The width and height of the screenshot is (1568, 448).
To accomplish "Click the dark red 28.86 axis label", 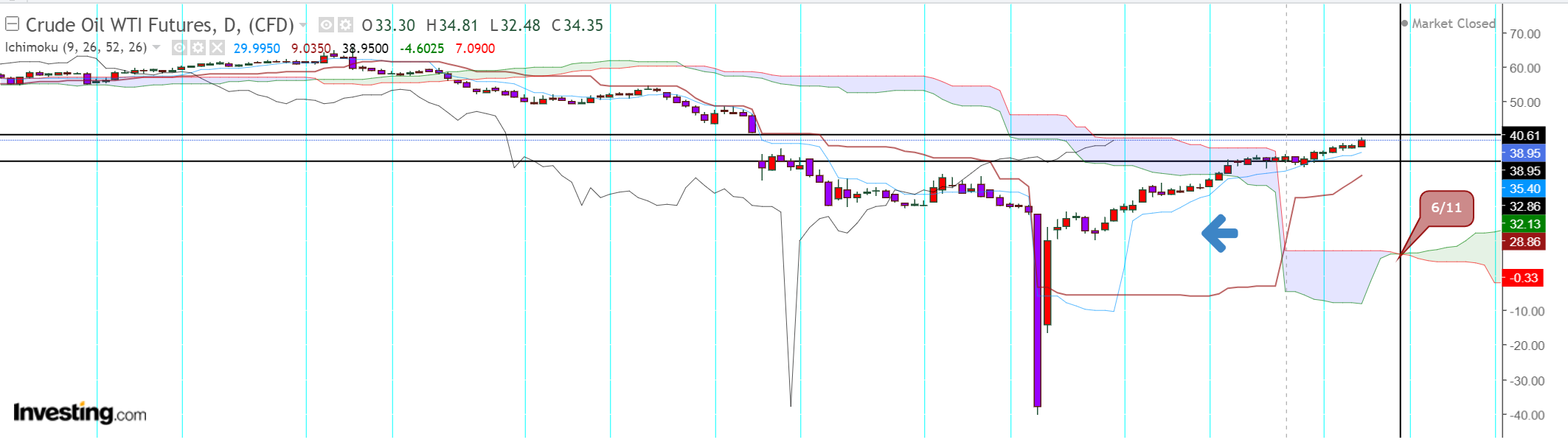I will click(x=1524, y=242).
